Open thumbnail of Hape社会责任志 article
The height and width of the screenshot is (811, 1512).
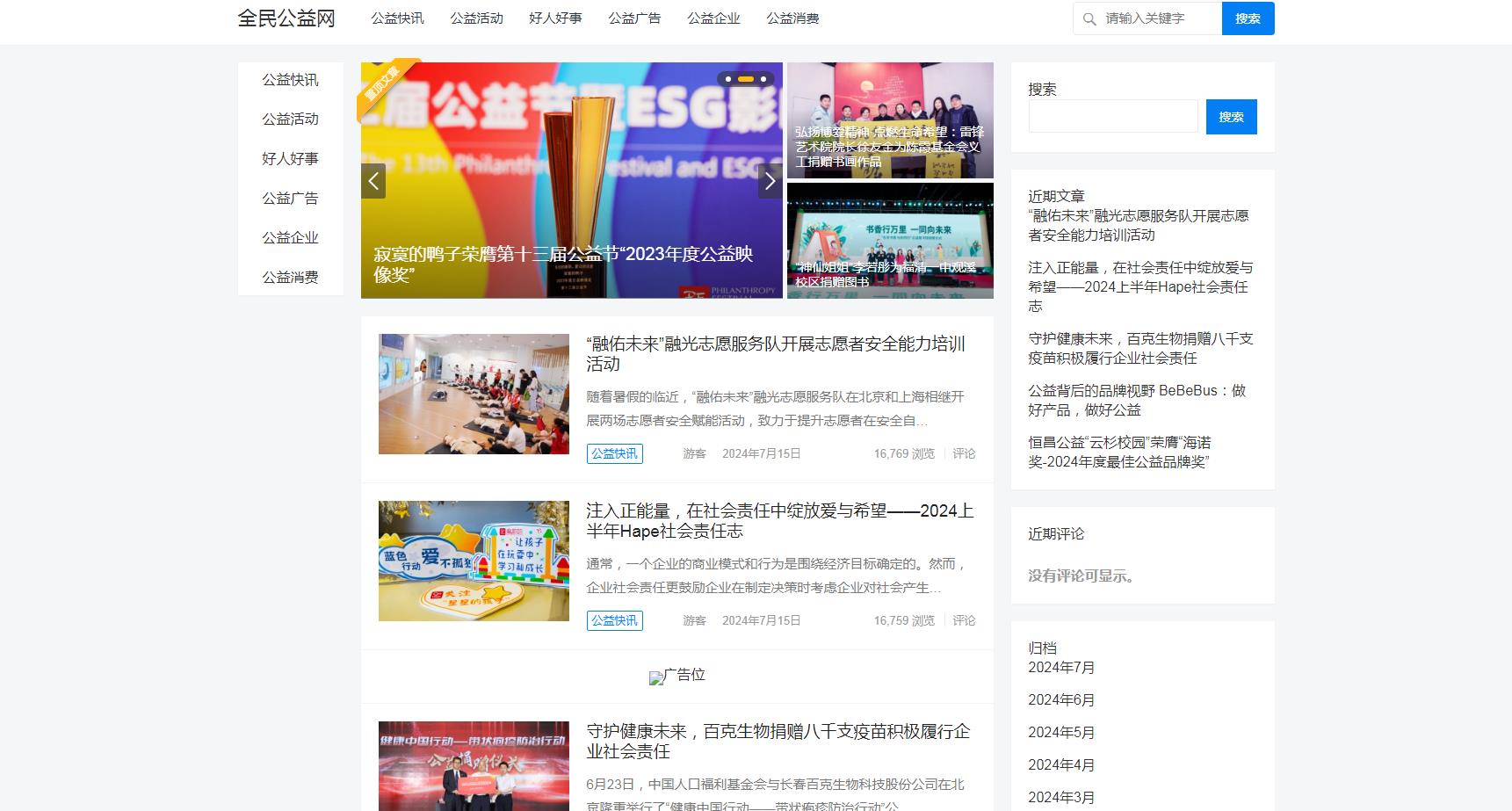(474, 561)
